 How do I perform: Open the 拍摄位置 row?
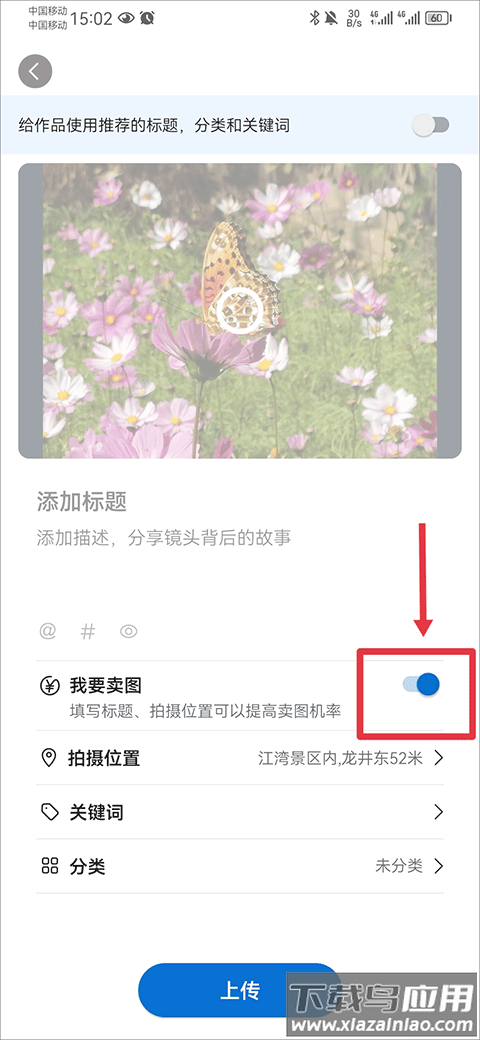click(x=240, y=758)
